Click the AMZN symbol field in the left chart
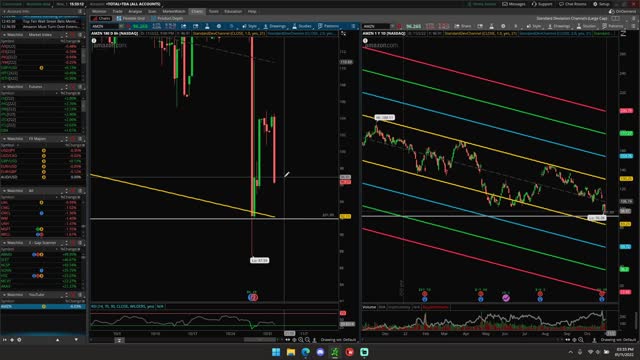This screenshot has width=640, height=360. pos(104,26)
